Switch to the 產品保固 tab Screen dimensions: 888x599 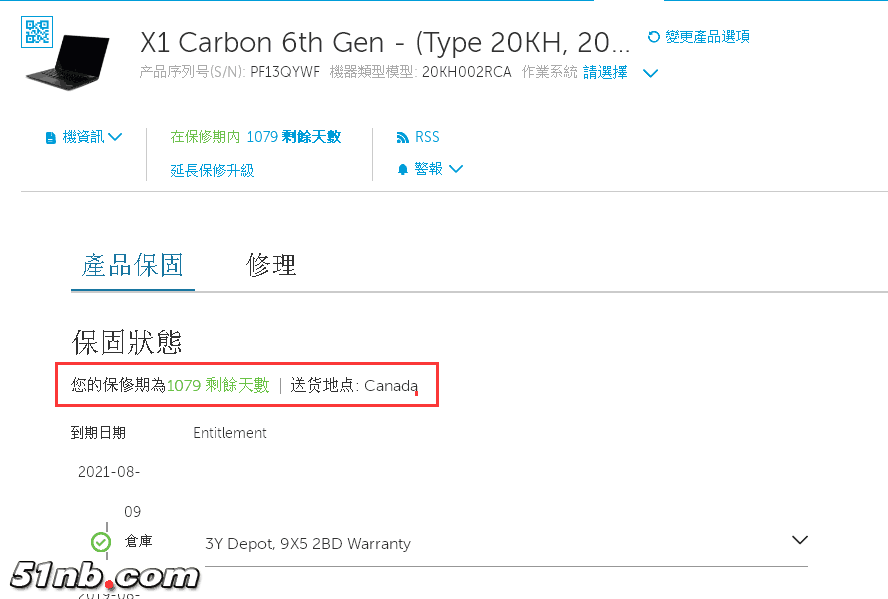coord(133,265)
